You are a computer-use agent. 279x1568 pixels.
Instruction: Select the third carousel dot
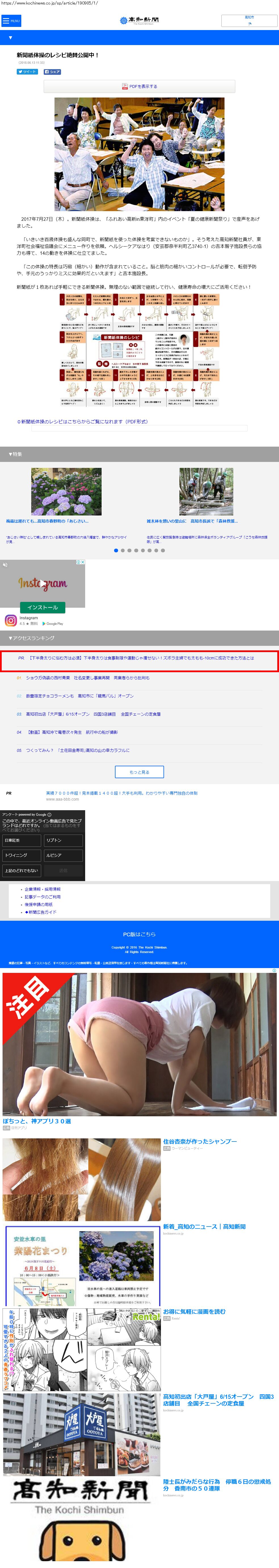pyautogui.click(x=129, y=550)
